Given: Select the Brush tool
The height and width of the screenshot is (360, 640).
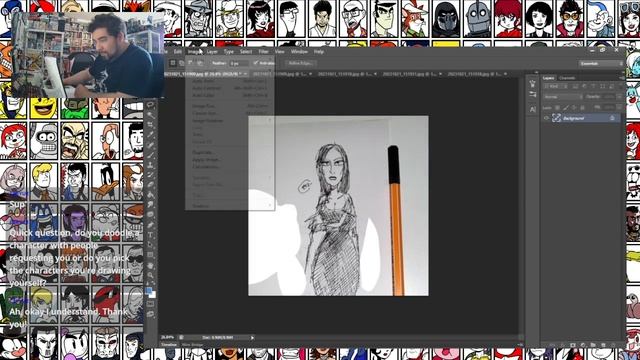Looking at the screenshot, I should click(x=150, y=155).
